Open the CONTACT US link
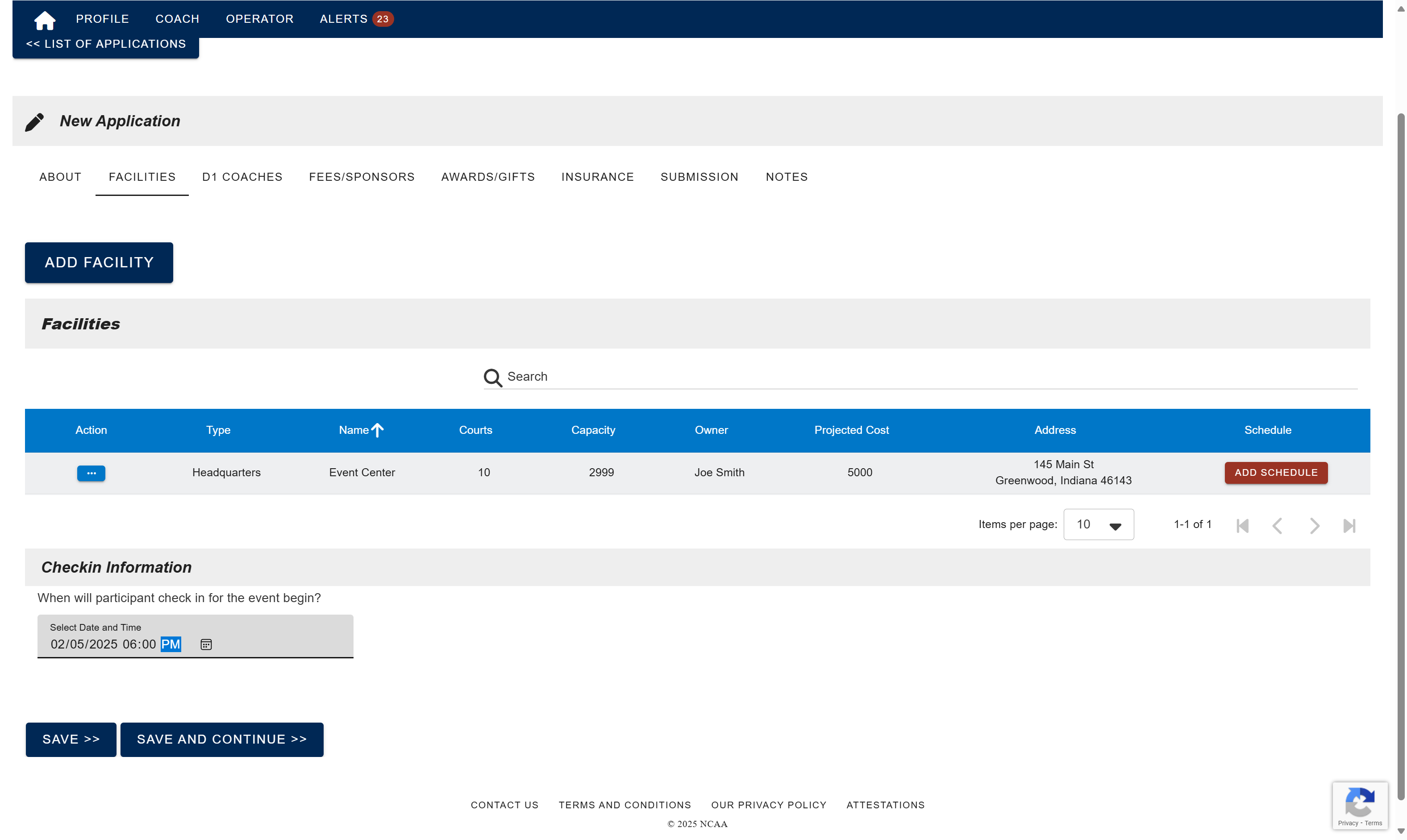 pos(504,805)
